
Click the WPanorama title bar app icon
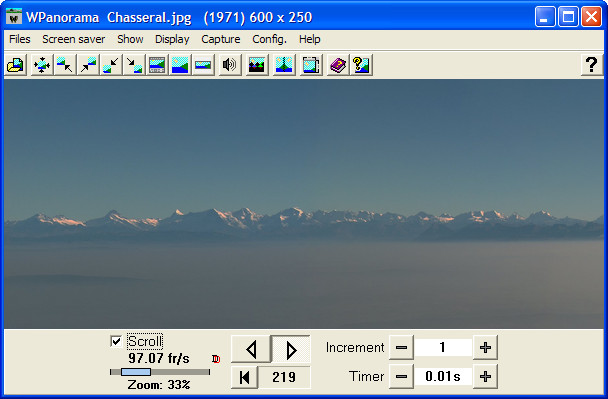[x=14, y=16]
